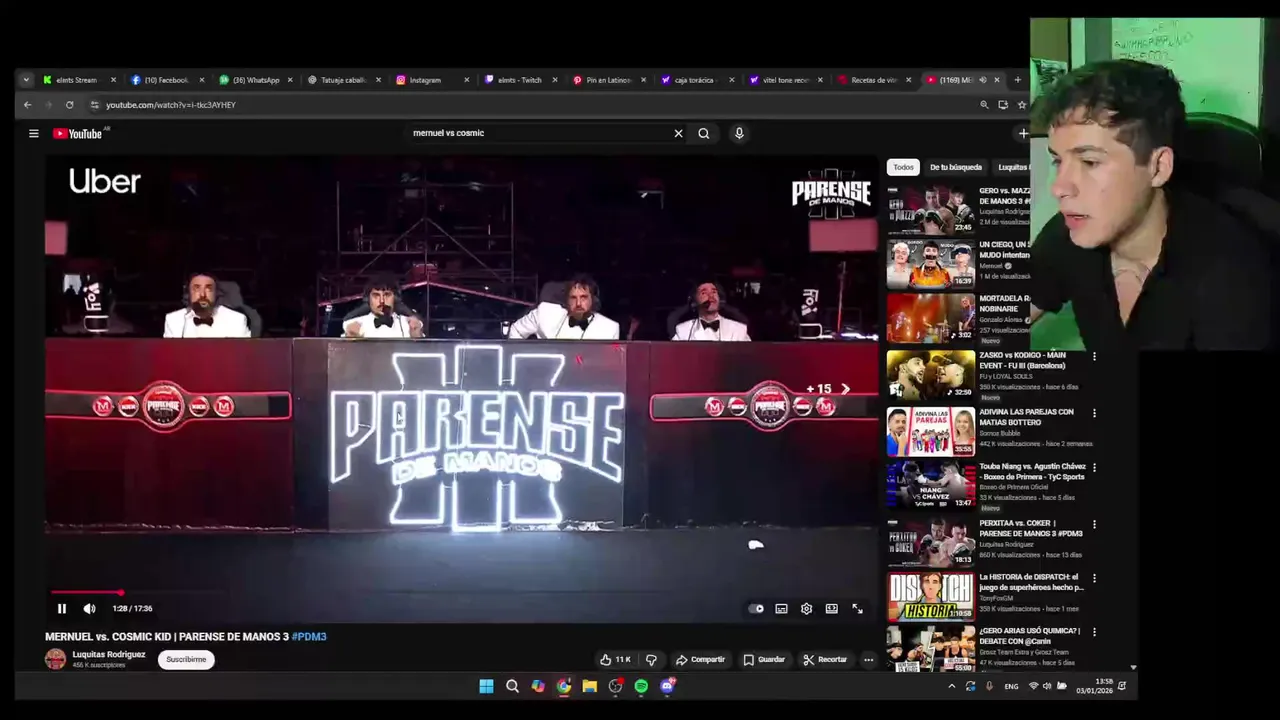Switch to the Pin en Latinos tab
Viewport: 1280px width, 720px height.
click(607, 80)
